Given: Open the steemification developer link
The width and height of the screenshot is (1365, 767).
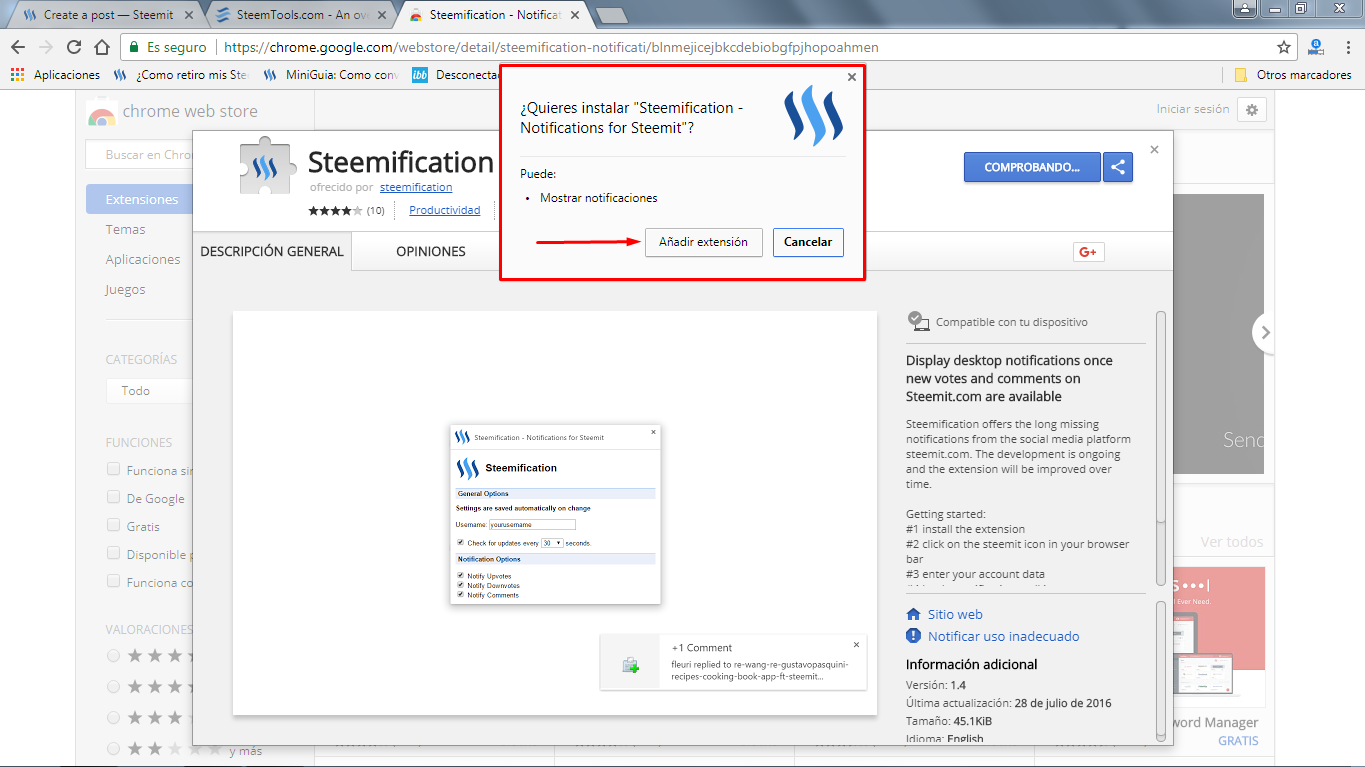Looking at the screenshot, I should (416, 187).
